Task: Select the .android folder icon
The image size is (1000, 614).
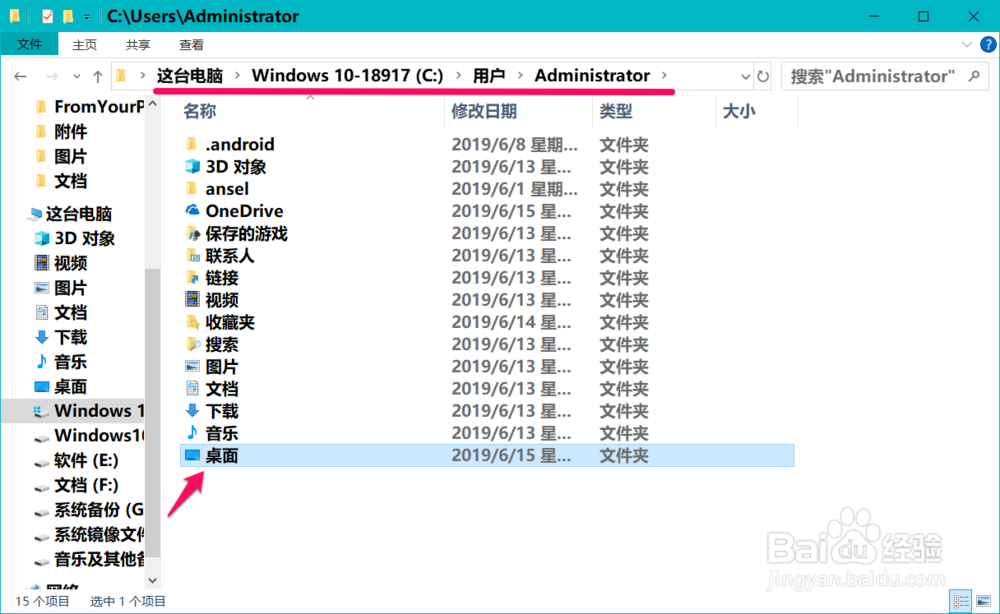Action: point(191,144)
